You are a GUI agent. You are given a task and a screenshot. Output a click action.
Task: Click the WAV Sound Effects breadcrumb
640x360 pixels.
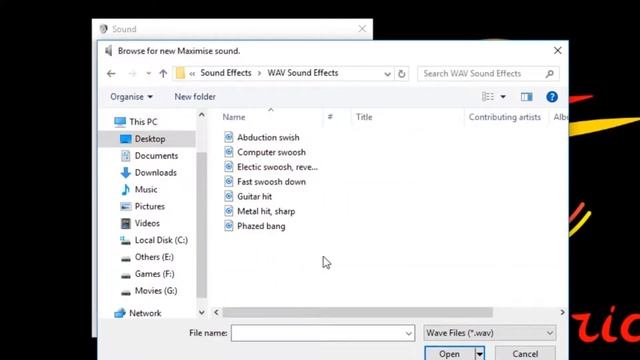(303, 73)
